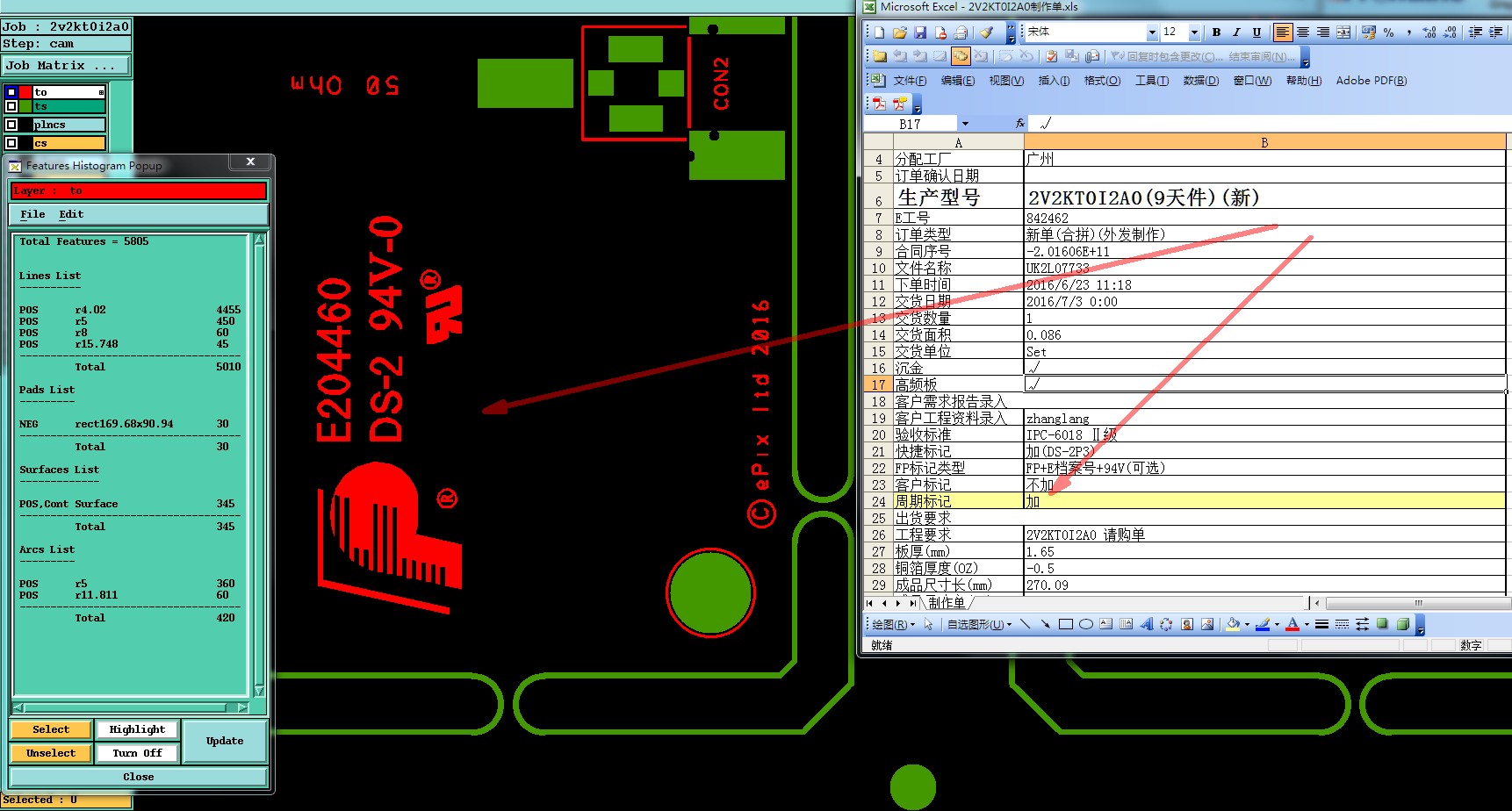This screenshot has height=811, width=1512.
Task: Click the Insert Picture from File icon
Action: tap(1207, 624)
